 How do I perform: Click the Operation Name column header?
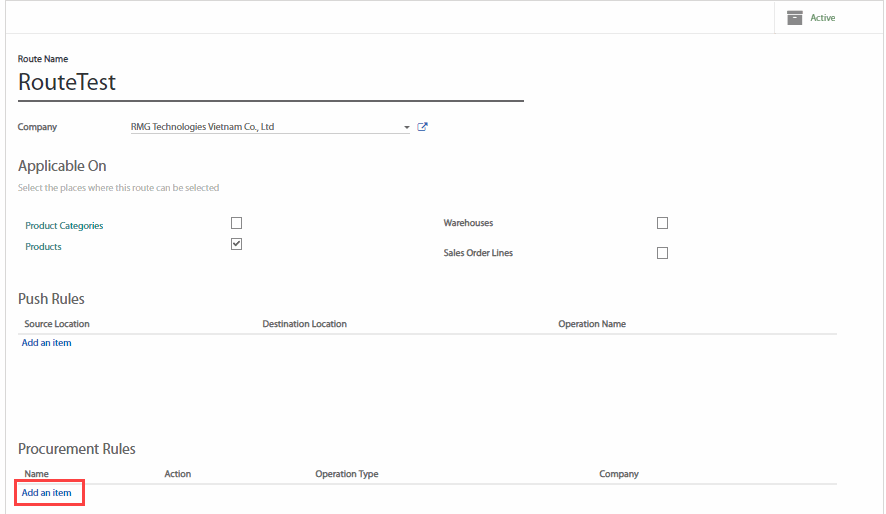(592, 324)
